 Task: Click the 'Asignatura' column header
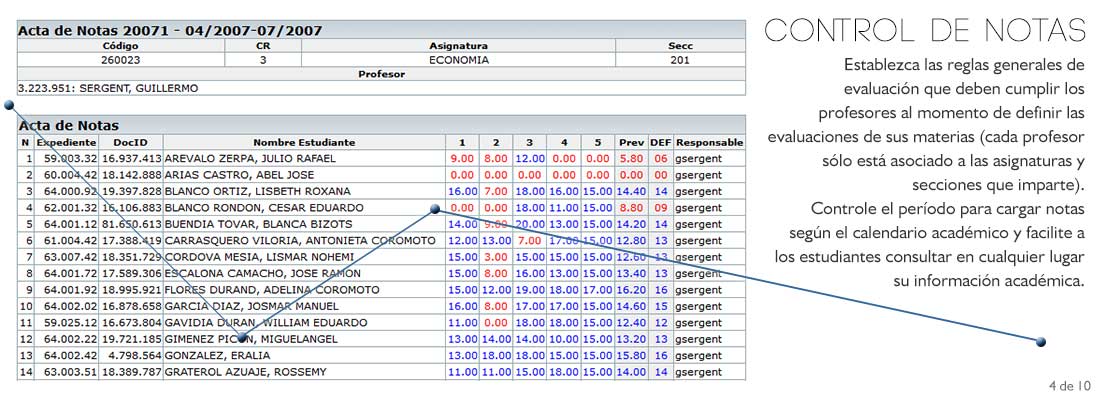[x=458, y=46]
